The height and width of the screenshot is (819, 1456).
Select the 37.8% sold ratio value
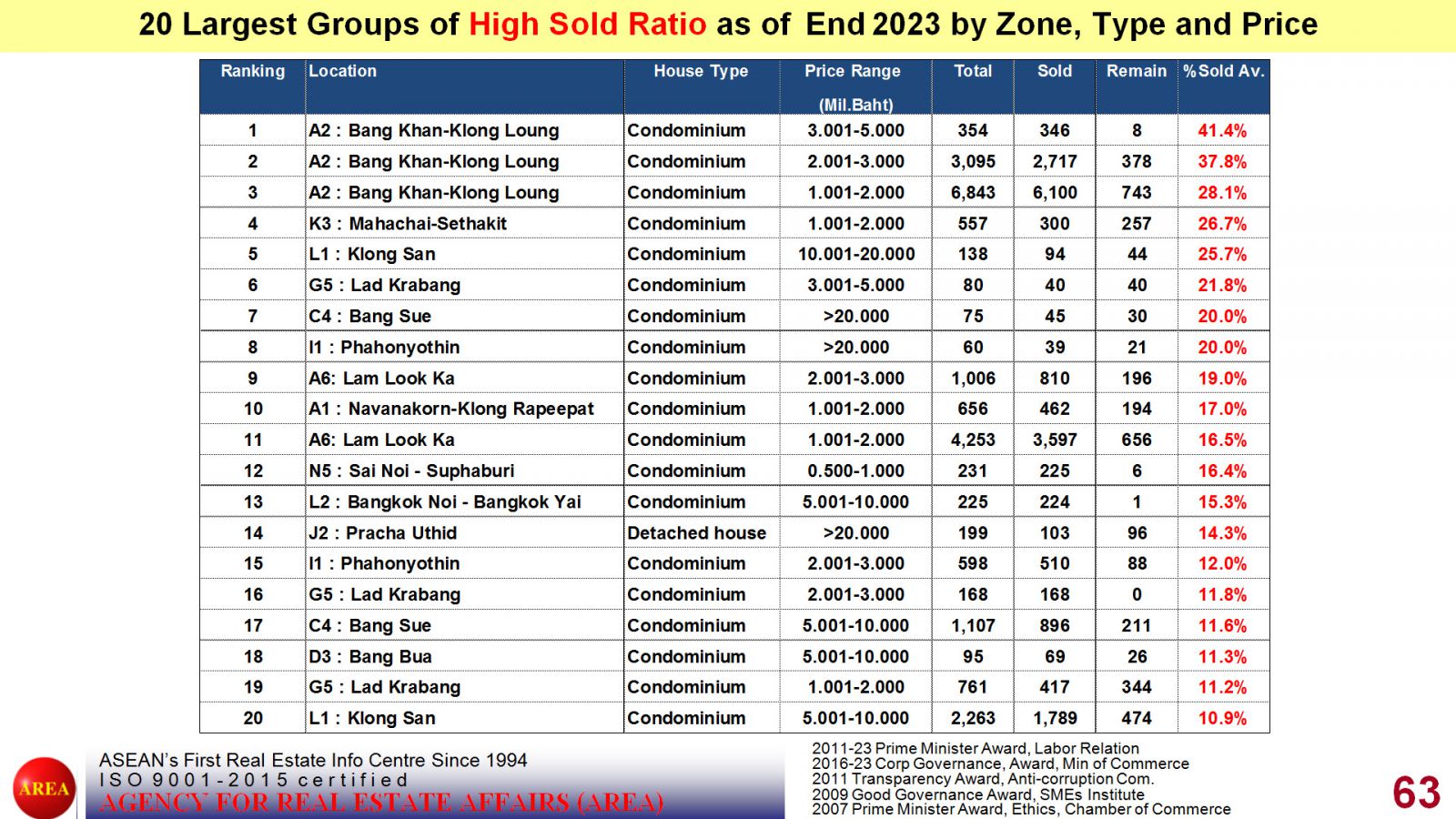(x=1222, y=161)
